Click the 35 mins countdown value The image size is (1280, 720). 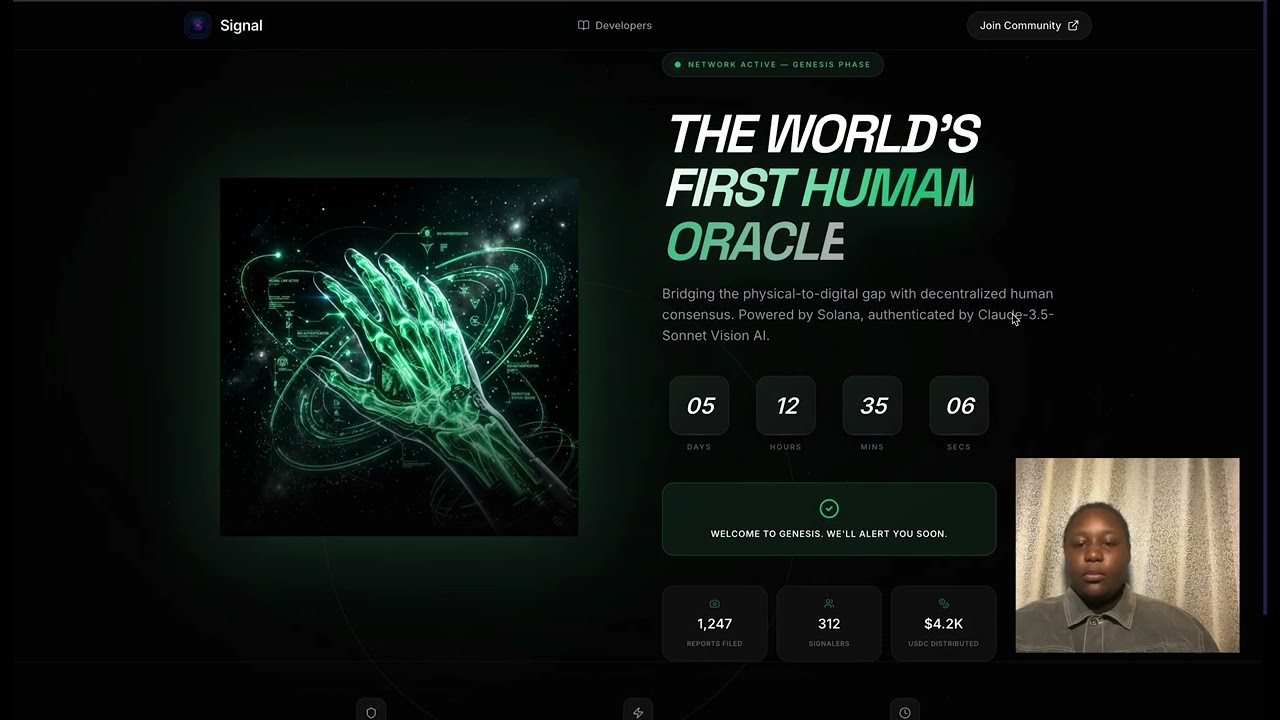873,406
